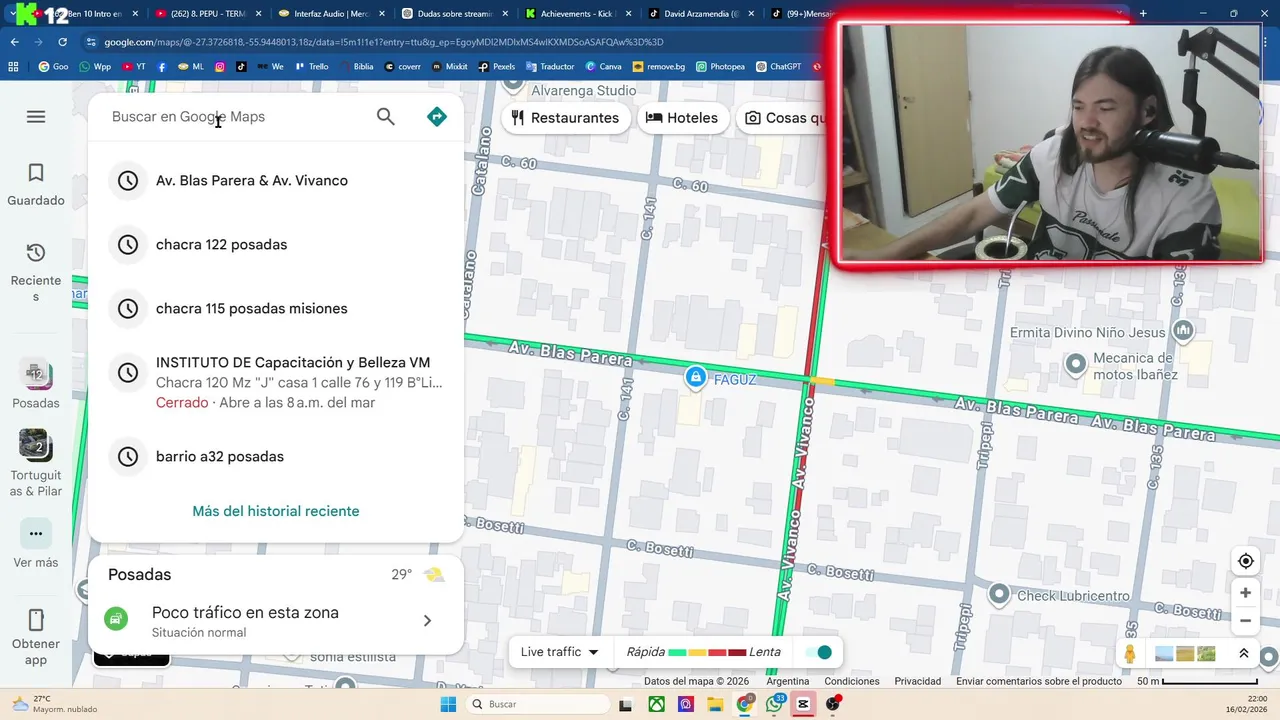The image size is (1280, 720).
Task: Open the Trello bookmark
Action: click(x=310, y=67)
